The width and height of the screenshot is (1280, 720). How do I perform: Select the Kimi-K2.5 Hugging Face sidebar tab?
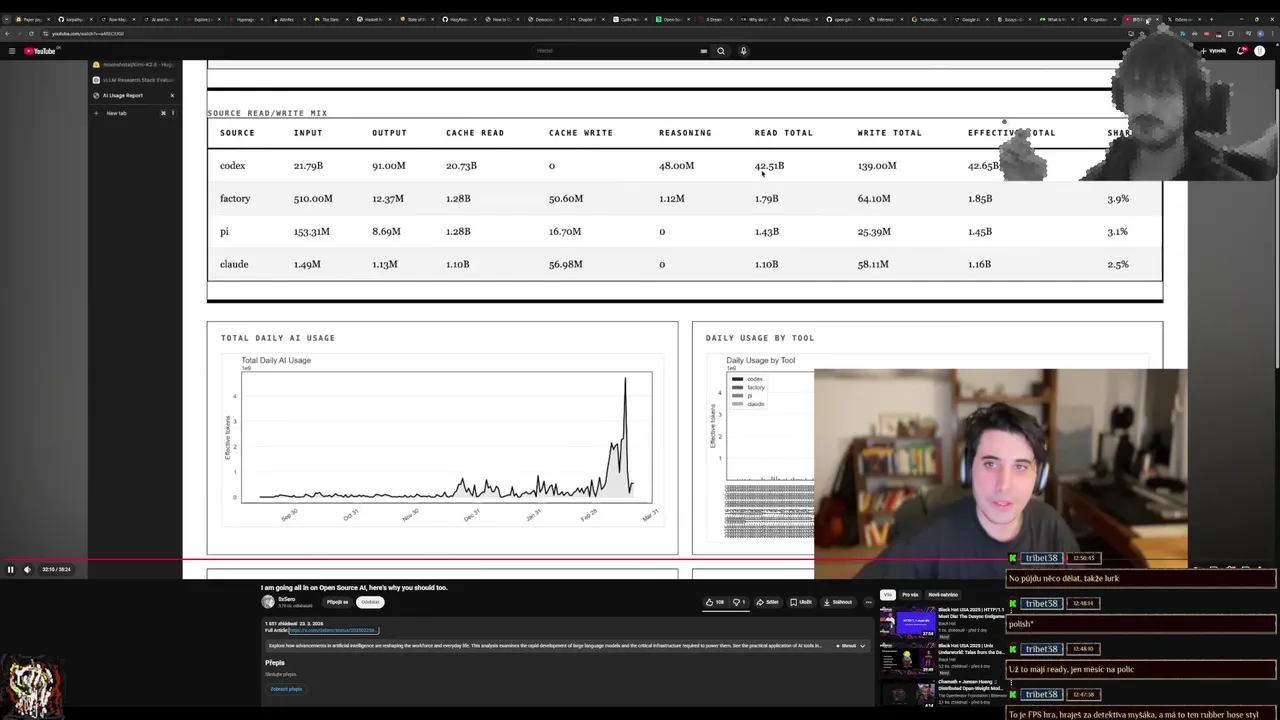[134, 65]
